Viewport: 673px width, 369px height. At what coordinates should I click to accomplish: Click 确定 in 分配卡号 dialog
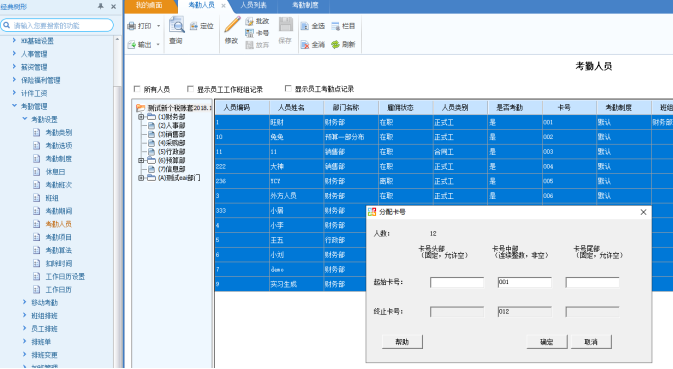547,342
